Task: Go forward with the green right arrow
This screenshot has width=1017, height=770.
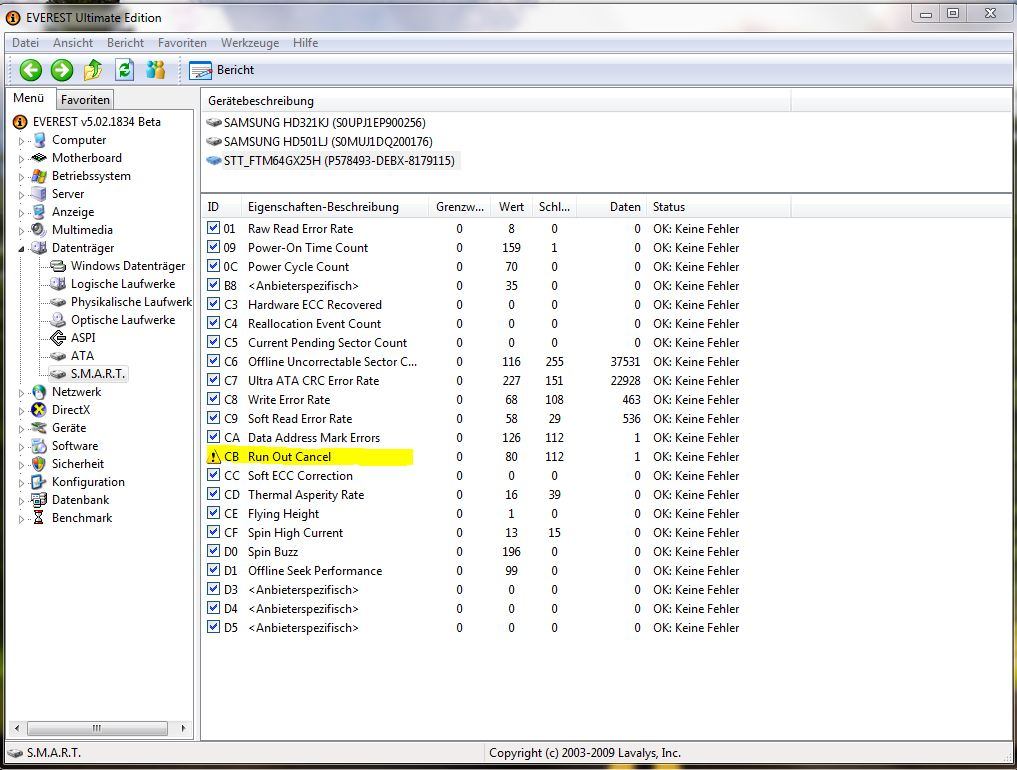Action: click(x=62, y=70)
